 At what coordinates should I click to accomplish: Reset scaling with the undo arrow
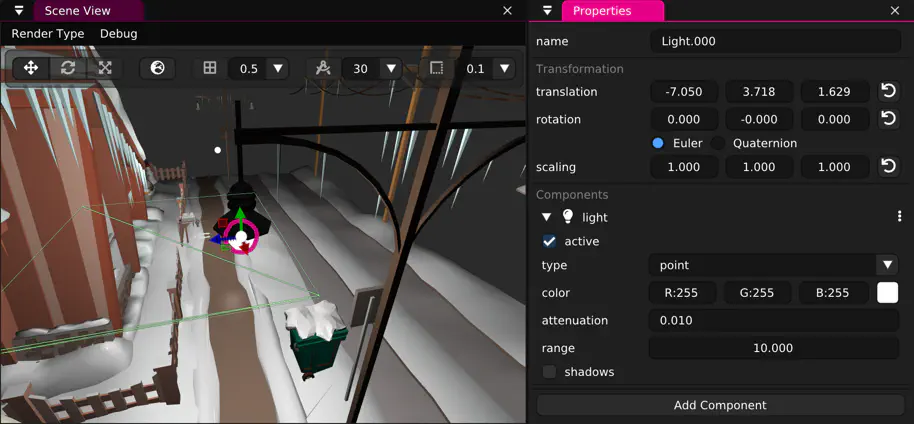[888, 167]
